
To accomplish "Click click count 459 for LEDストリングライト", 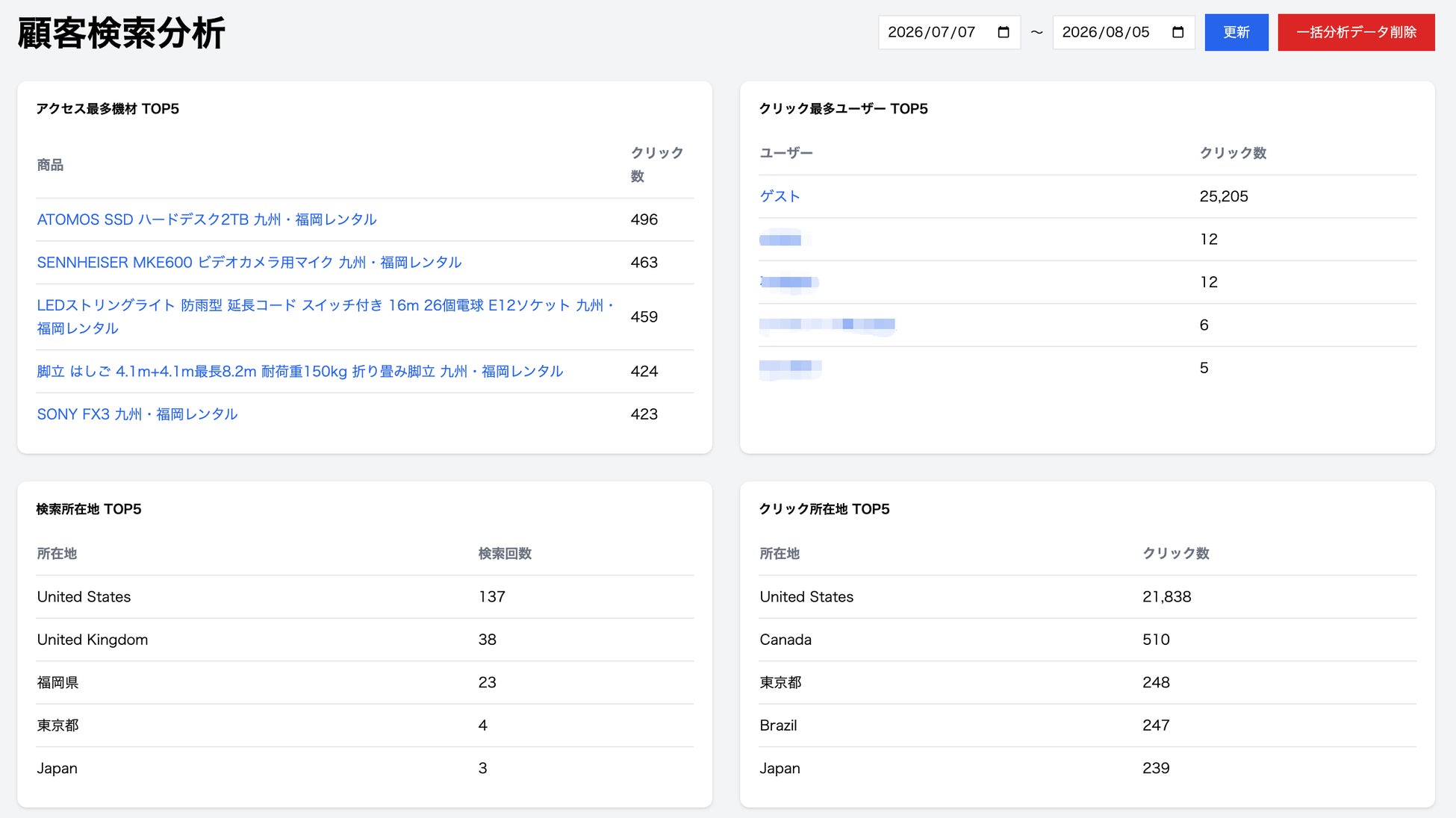I will (644, 316).
